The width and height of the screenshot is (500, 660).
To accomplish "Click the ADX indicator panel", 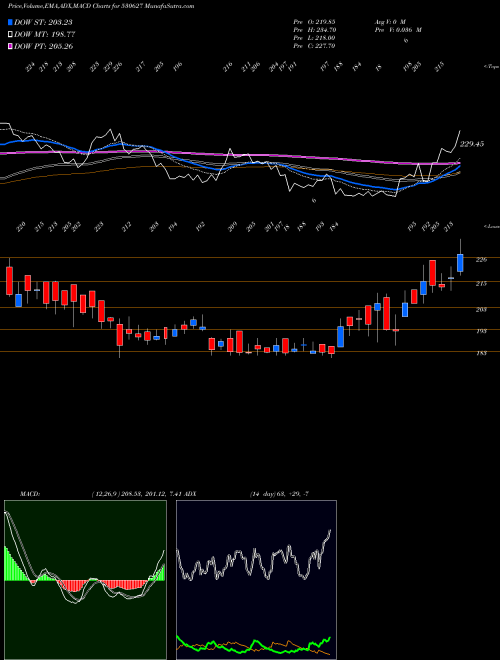I will [x=256, y=580].
